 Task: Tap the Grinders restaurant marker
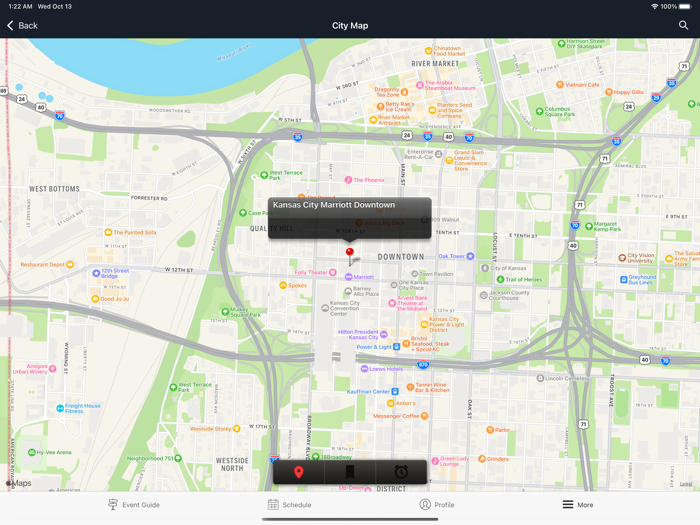coord(482,459)
